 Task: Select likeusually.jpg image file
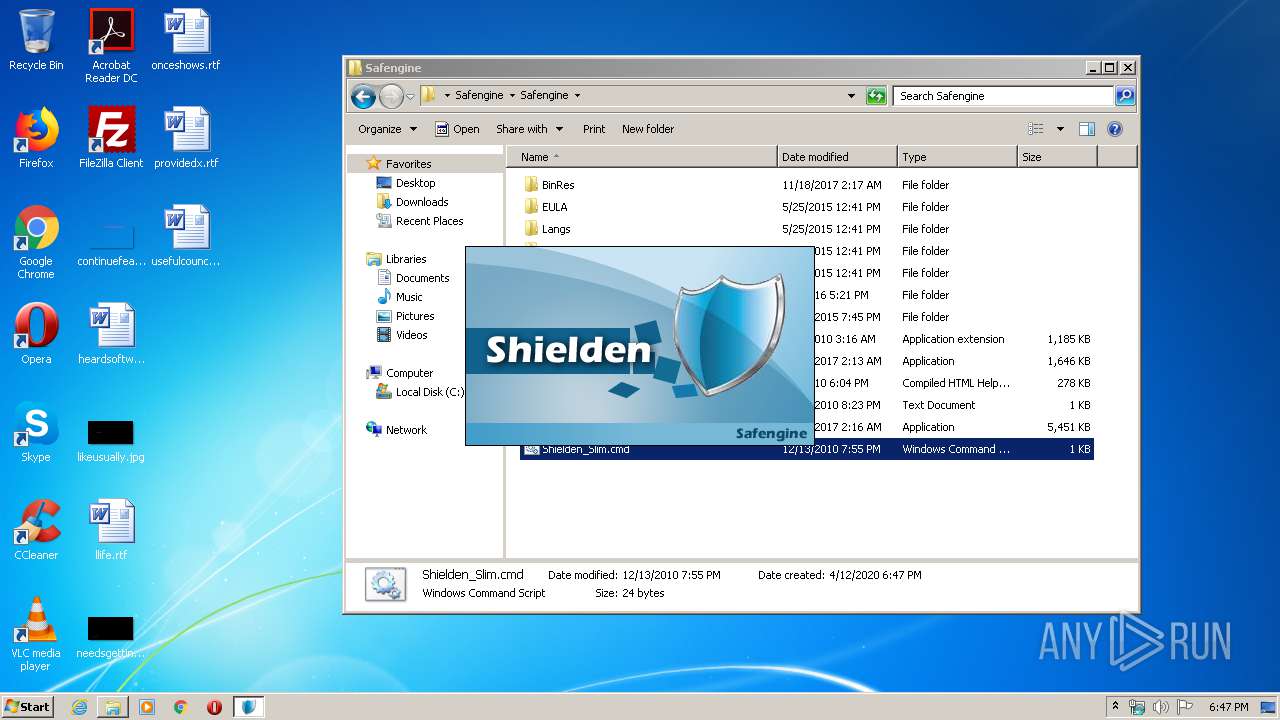click(111, 440)
